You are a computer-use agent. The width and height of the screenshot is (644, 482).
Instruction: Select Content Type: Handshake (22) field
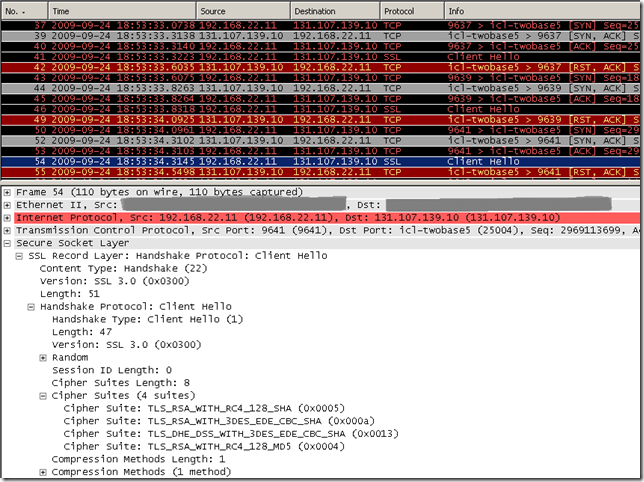point(123,269)
